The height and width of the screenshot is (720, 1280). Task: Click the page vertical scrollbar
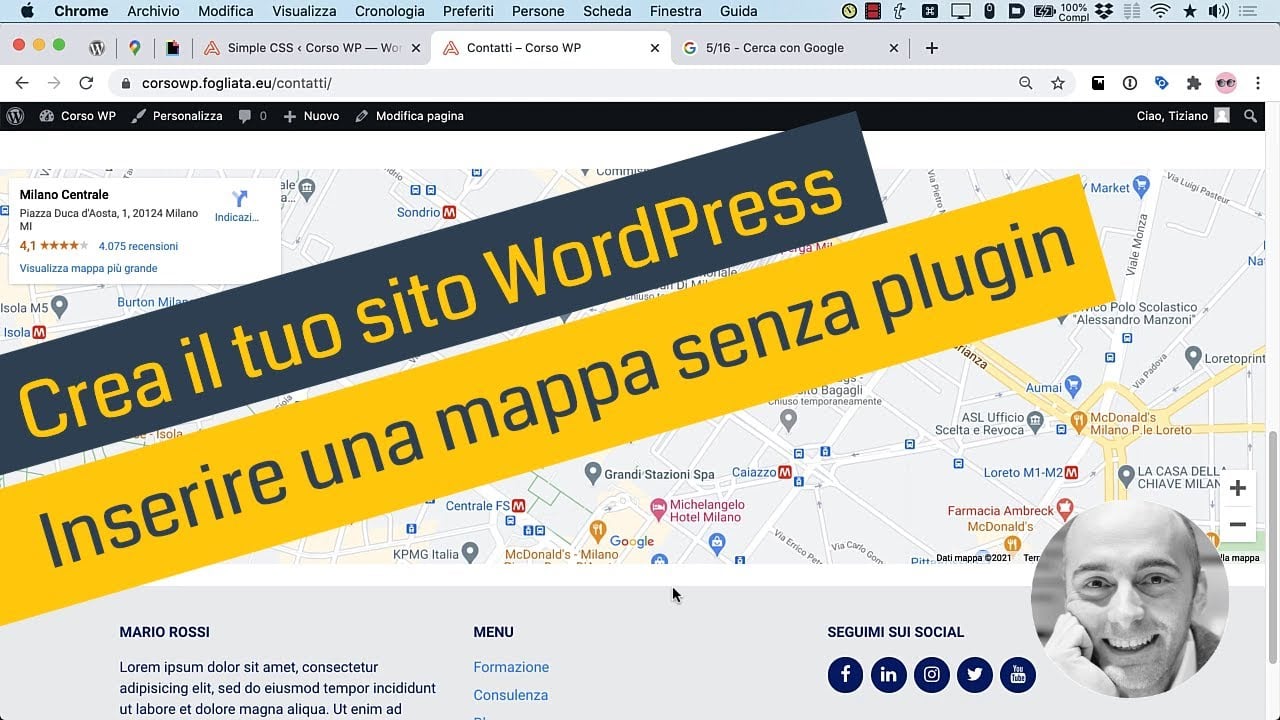click(x=1272, y=545)
